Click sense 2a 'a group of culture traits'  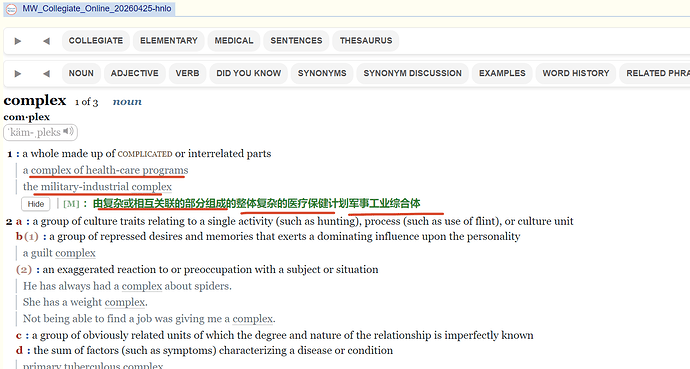pos(303,221)
